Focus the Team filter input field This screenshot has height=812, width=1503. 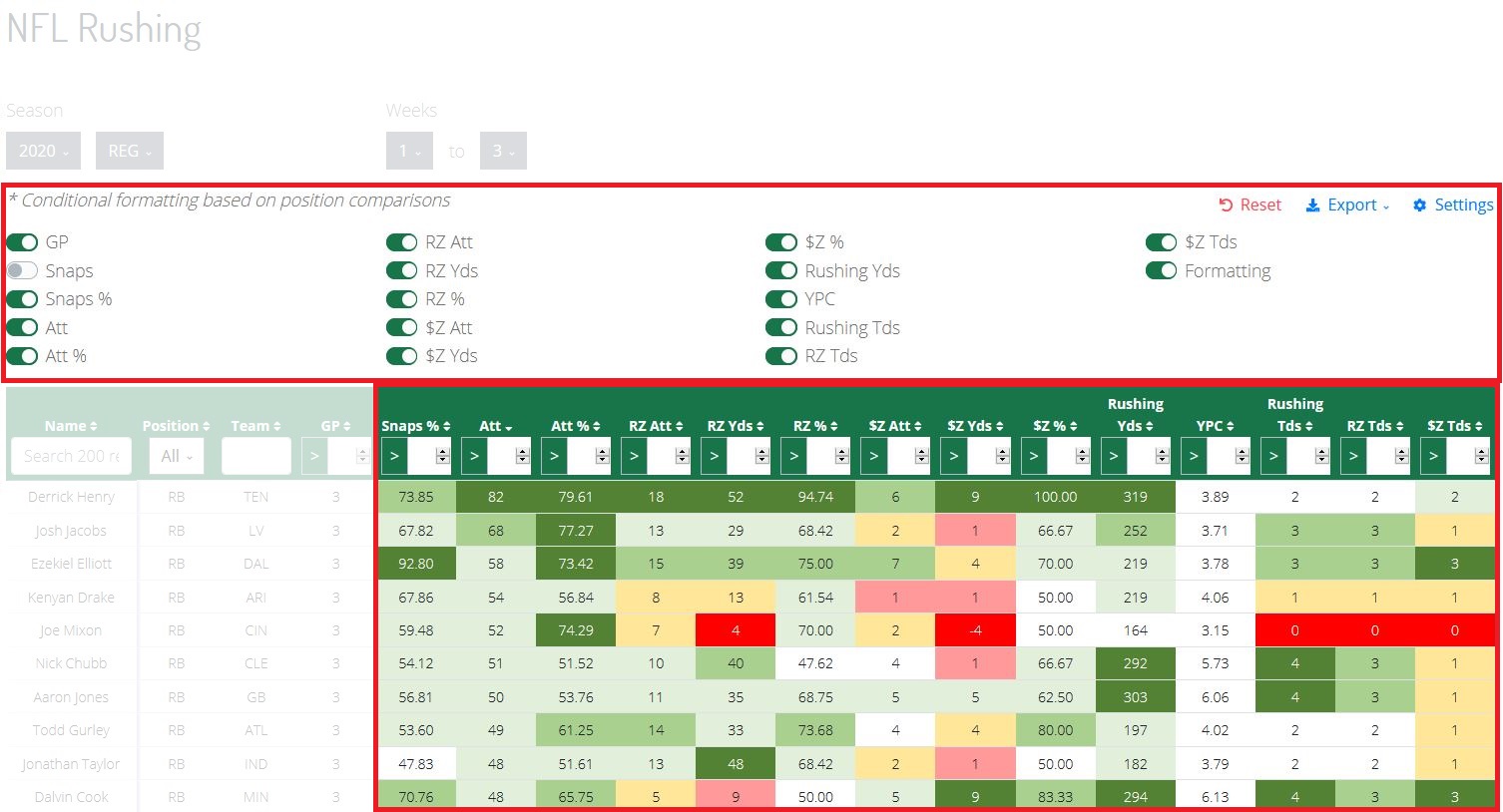tap(255, 456)
